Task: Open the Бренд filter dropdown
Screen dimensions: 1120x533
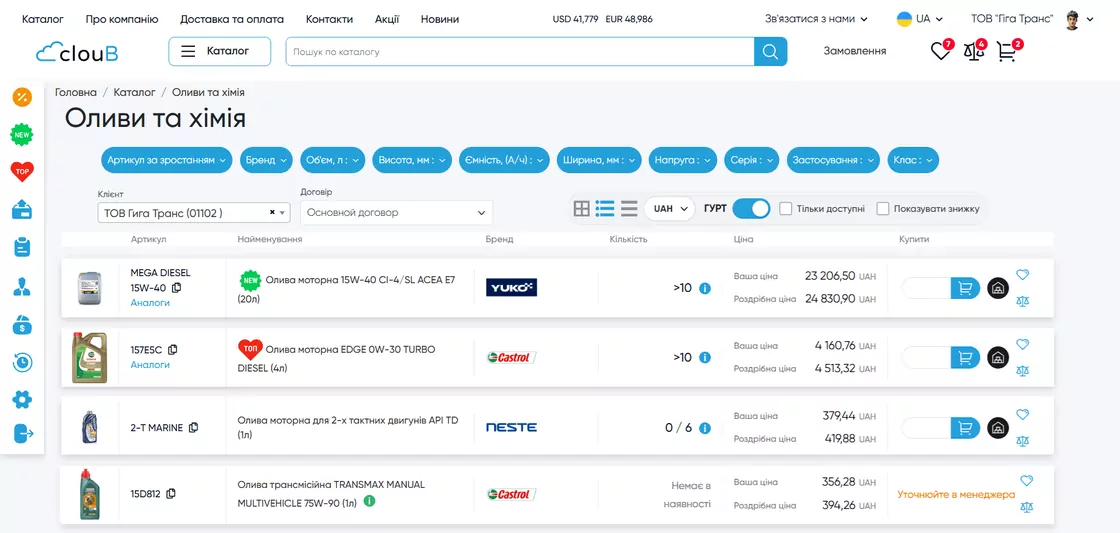Action: point(266,161)
